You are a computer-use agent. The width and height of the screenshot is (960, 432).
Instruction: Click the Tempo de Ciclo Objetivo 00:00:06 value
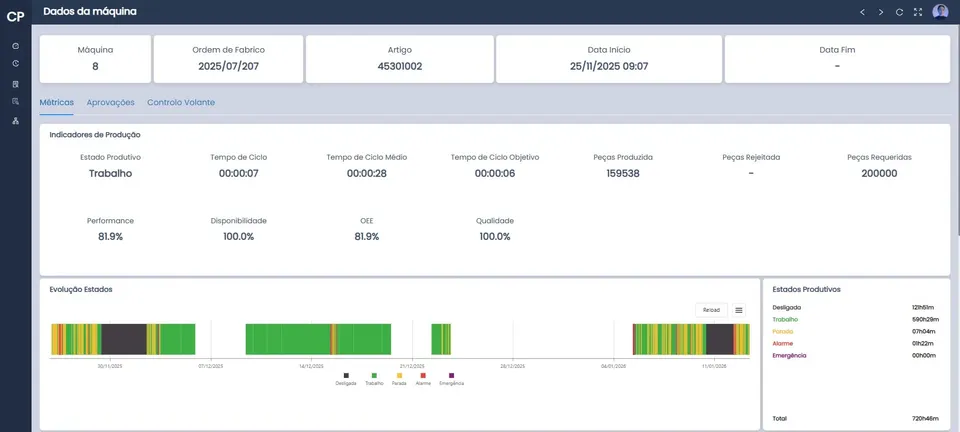[x=495, y=173]
